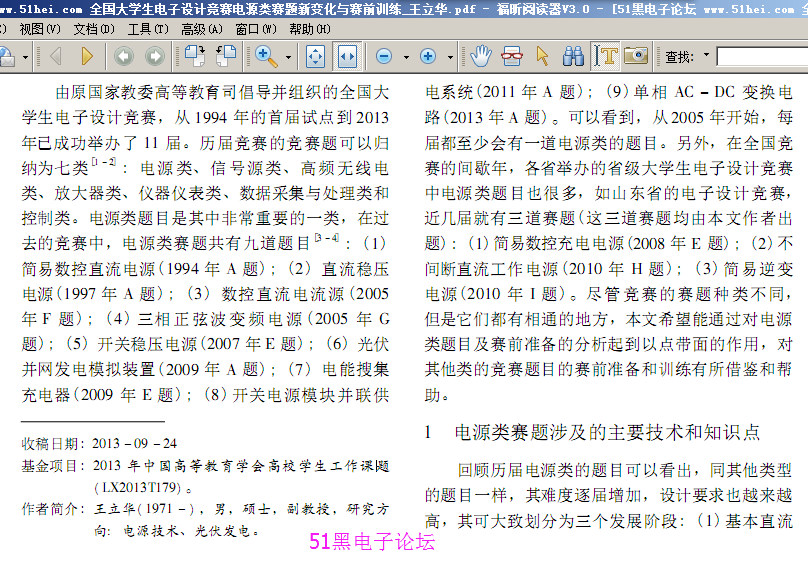The height and width of the screenshot is (562, 808).
Task: Open the 查找 options dropdown arrow
Action: coord(706,54)
